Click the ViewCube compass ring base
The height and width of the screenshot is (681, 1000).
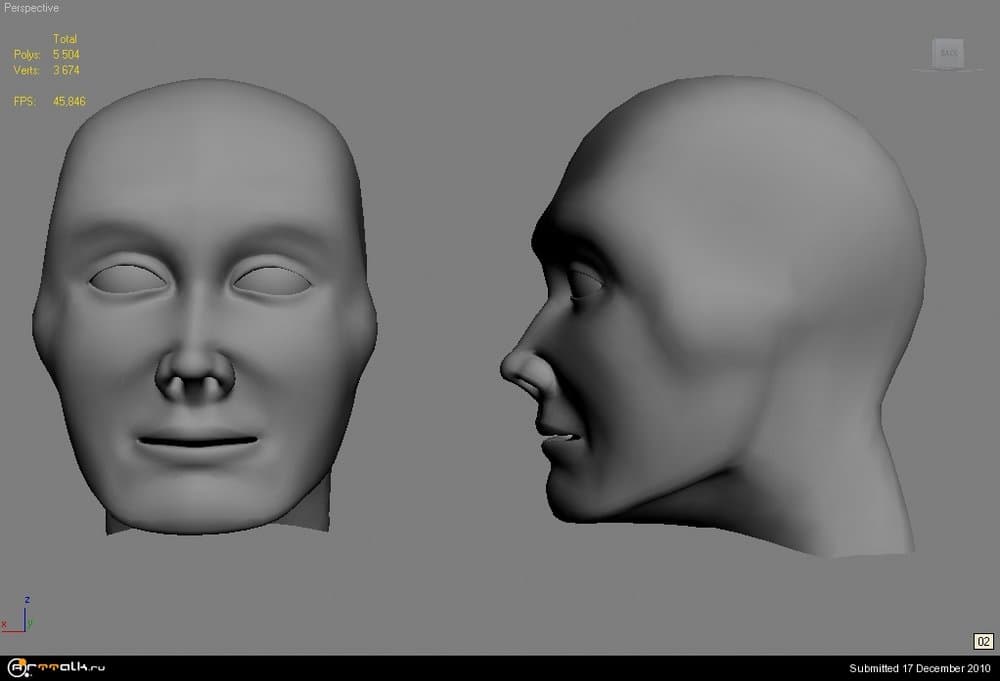[948, 69]
